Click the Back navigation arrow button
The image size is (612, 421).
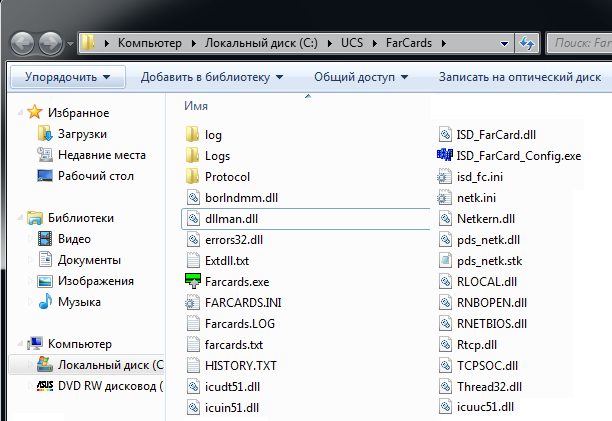coord(23,44)
